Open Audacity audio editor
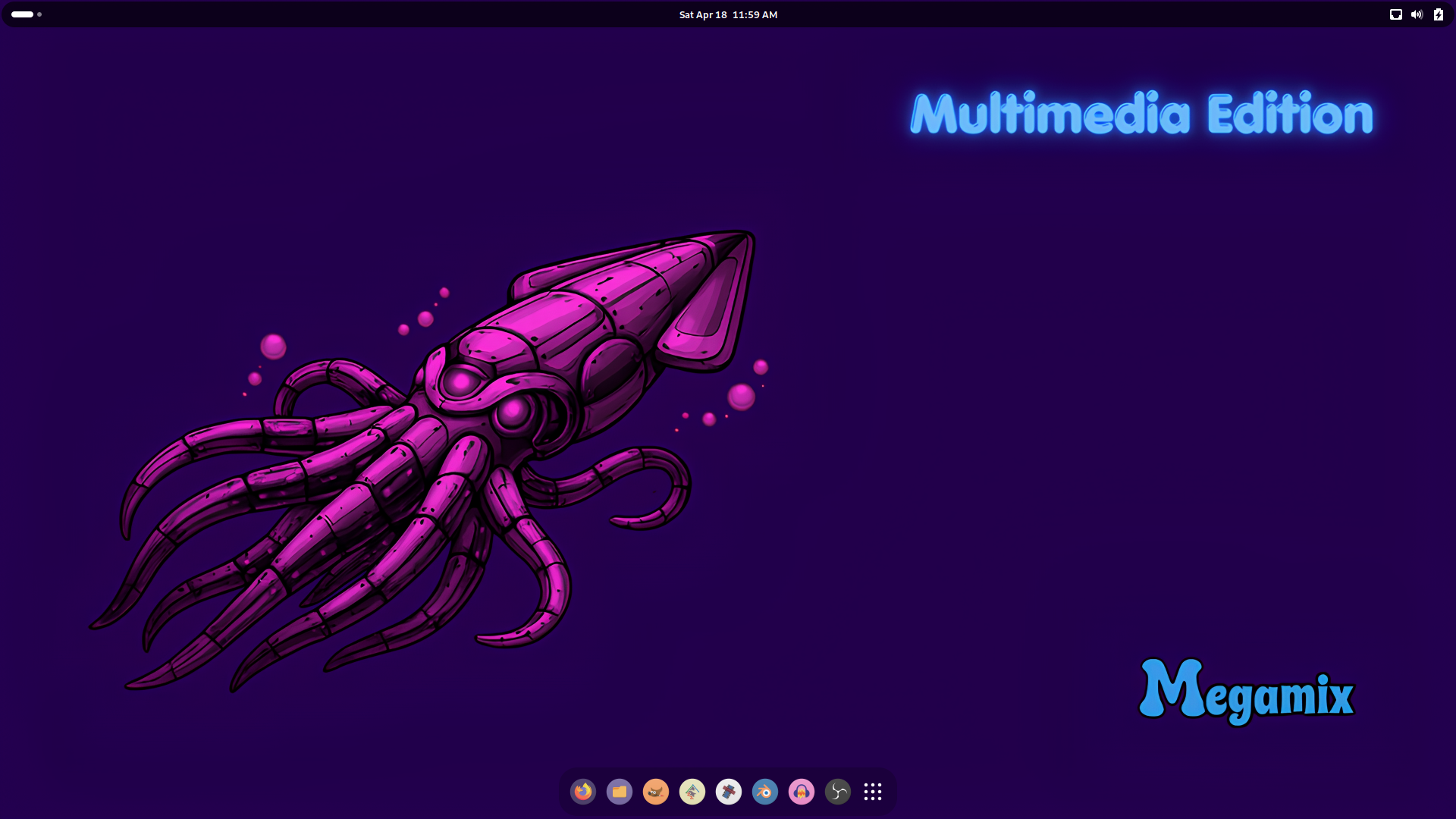Screen dimensions: 1456x819 pos(802,792)
